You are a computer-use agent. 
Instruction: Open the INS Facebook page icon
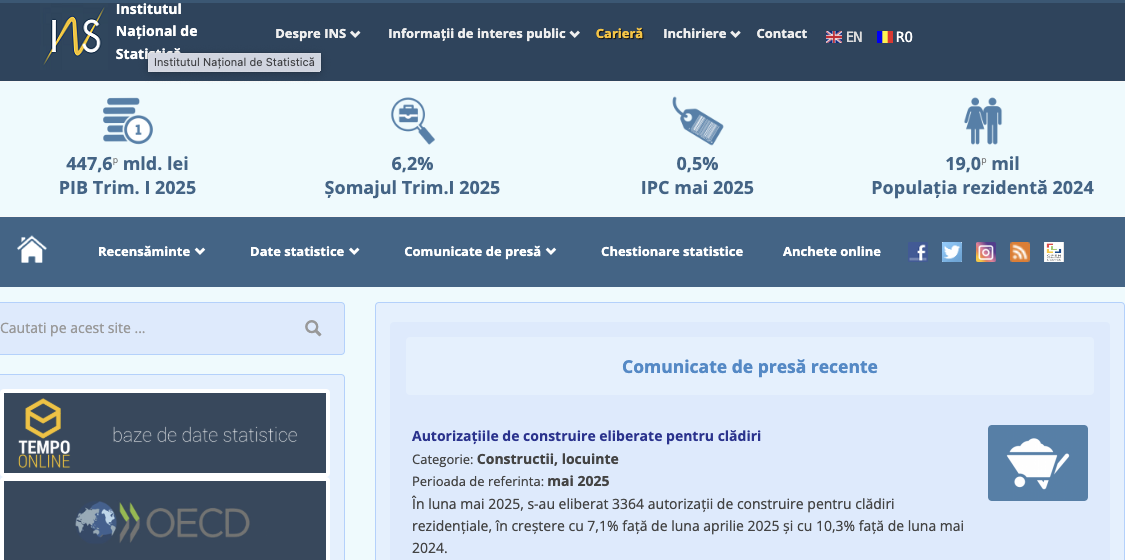(918, 252)
